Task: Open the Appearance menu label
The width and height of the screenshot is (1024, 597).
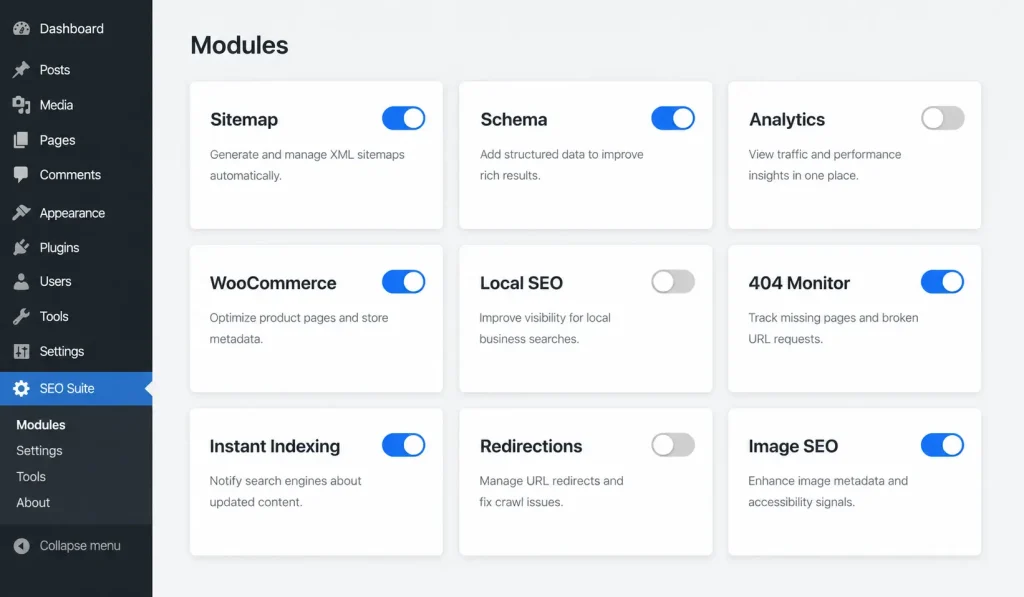Action: [72, 213]
